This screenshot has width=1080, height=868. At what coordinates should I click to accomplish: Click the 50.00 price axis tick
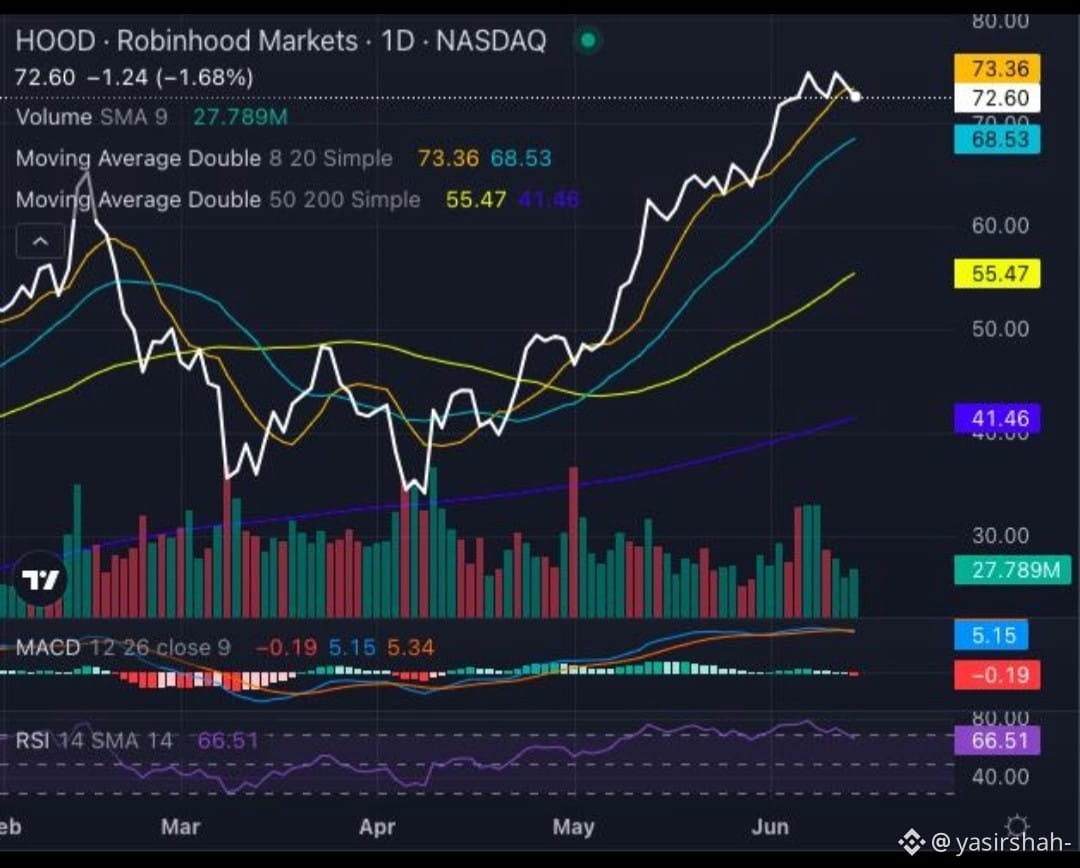1000,329
